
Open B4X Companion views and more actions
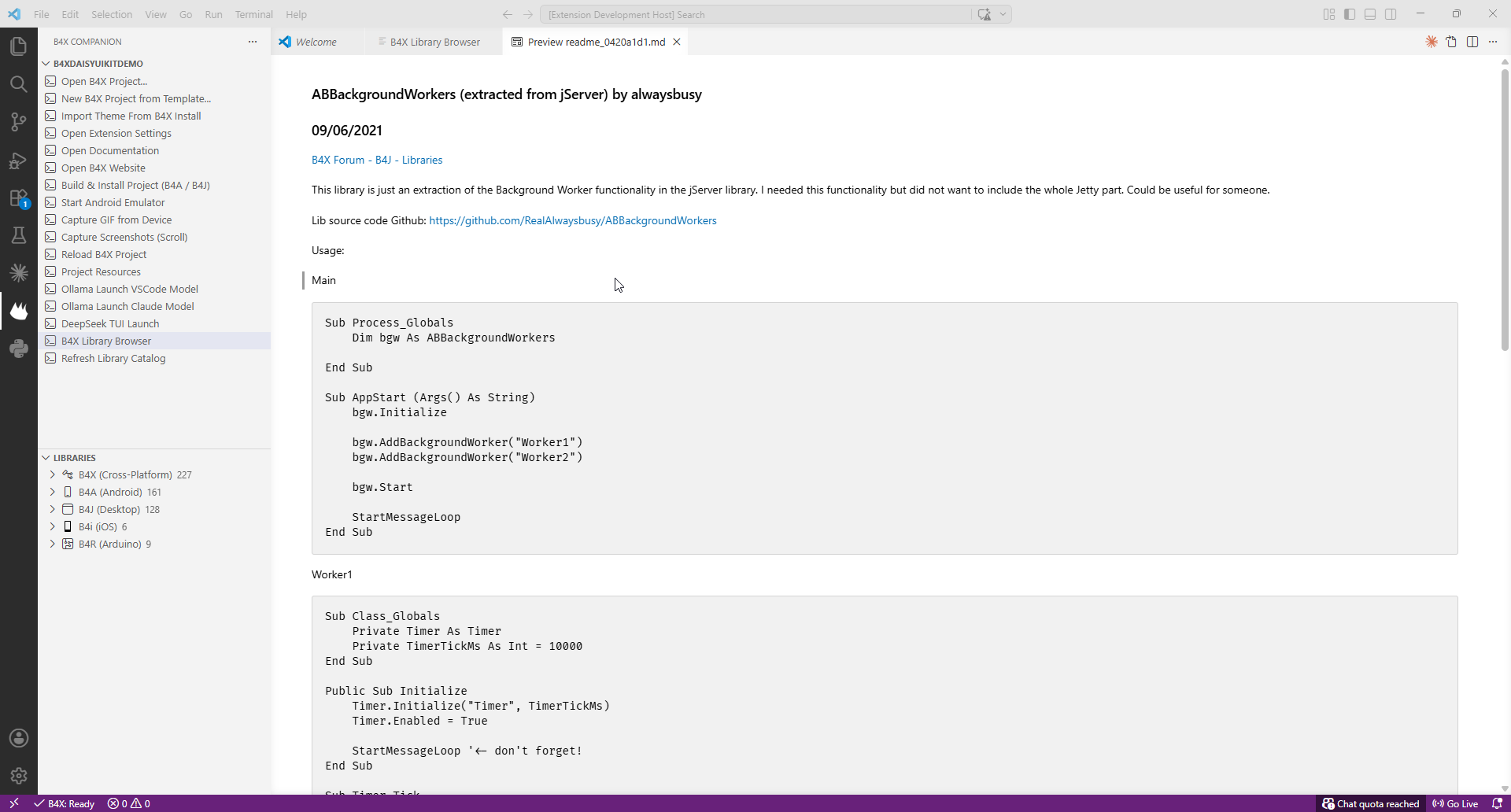point(253,42)
